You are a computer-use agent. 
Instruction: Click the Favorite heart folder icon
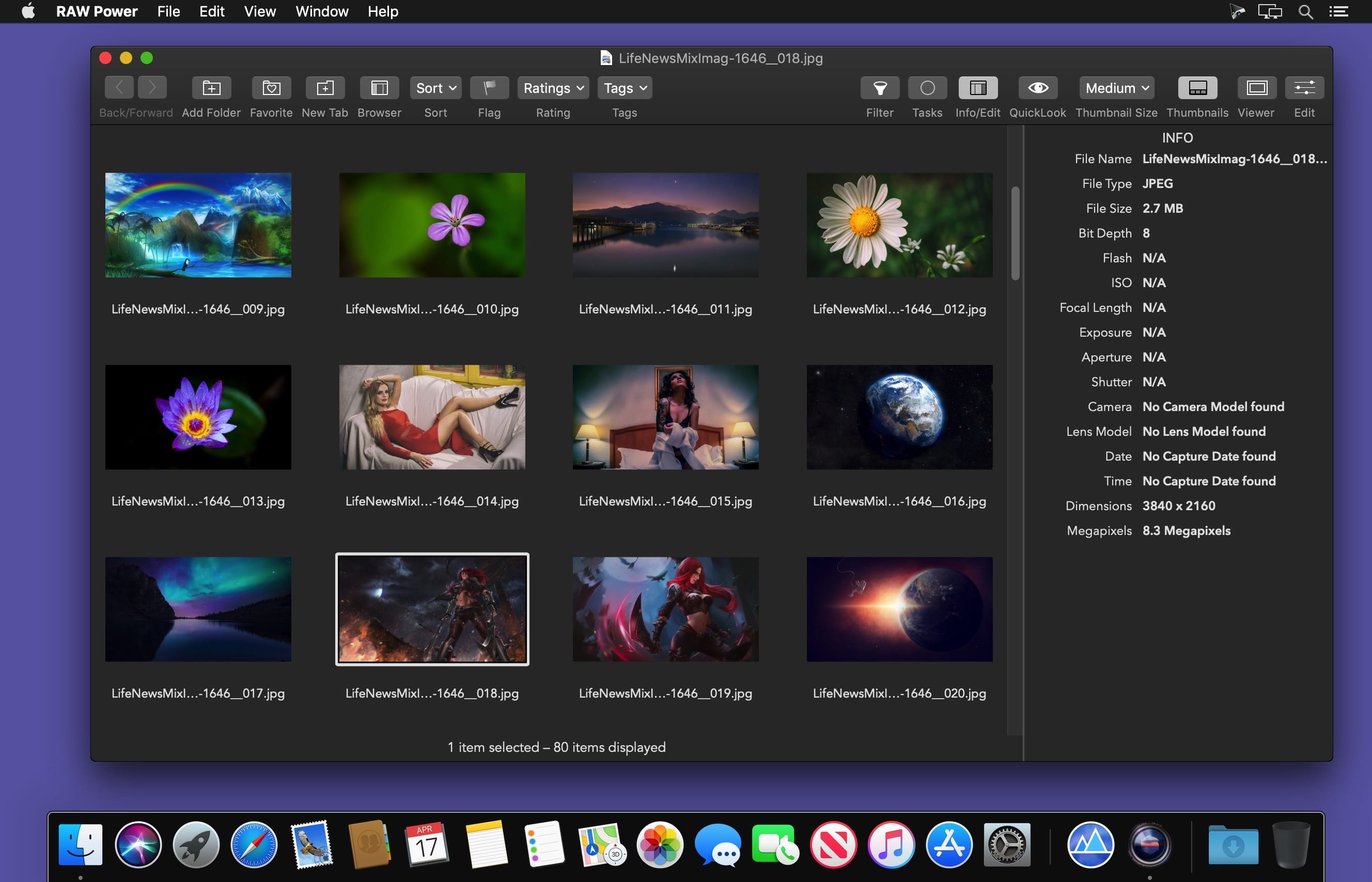coord(271,88)
